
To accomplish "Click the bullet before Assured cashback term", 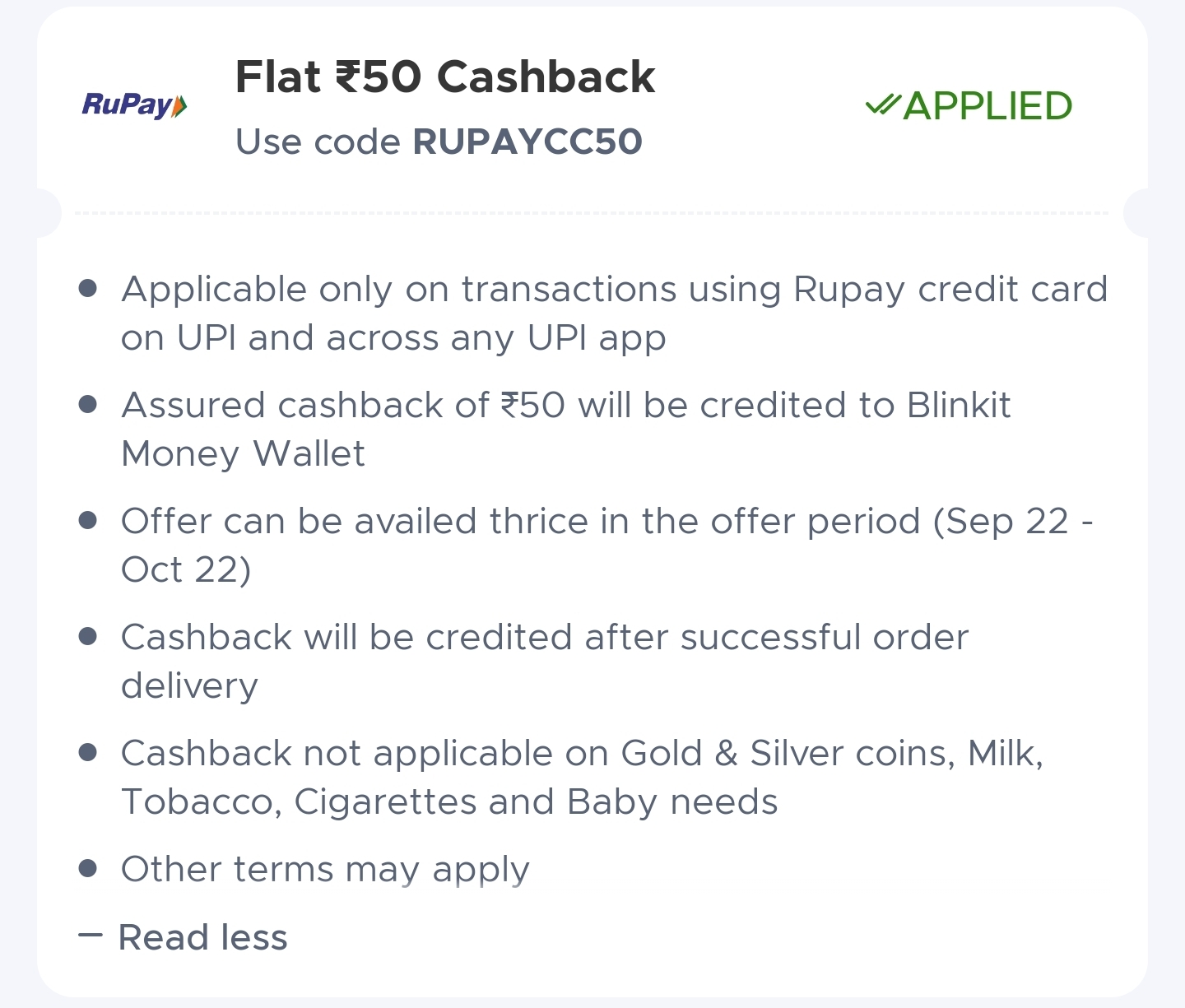I will [88, 405].
